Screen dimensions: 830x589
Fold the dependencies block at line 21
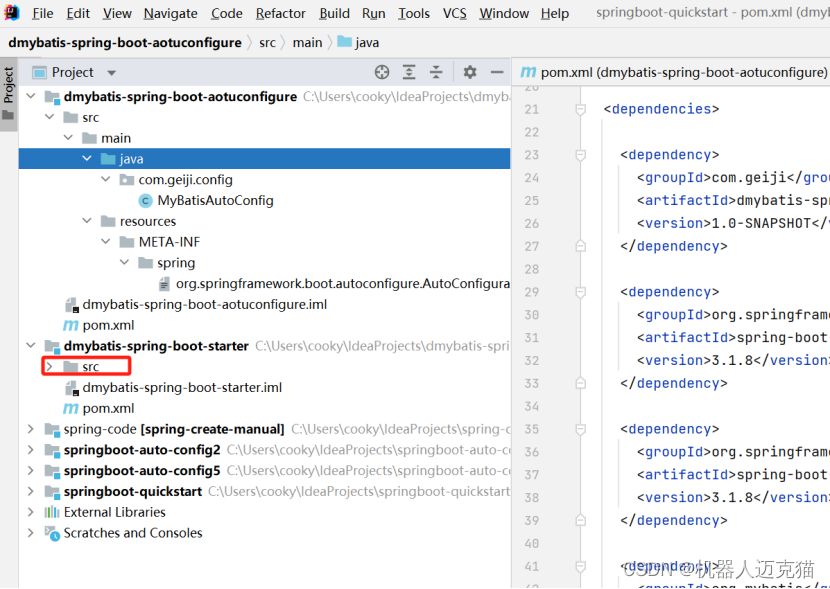pyautogui.click(x=580, y=109)
